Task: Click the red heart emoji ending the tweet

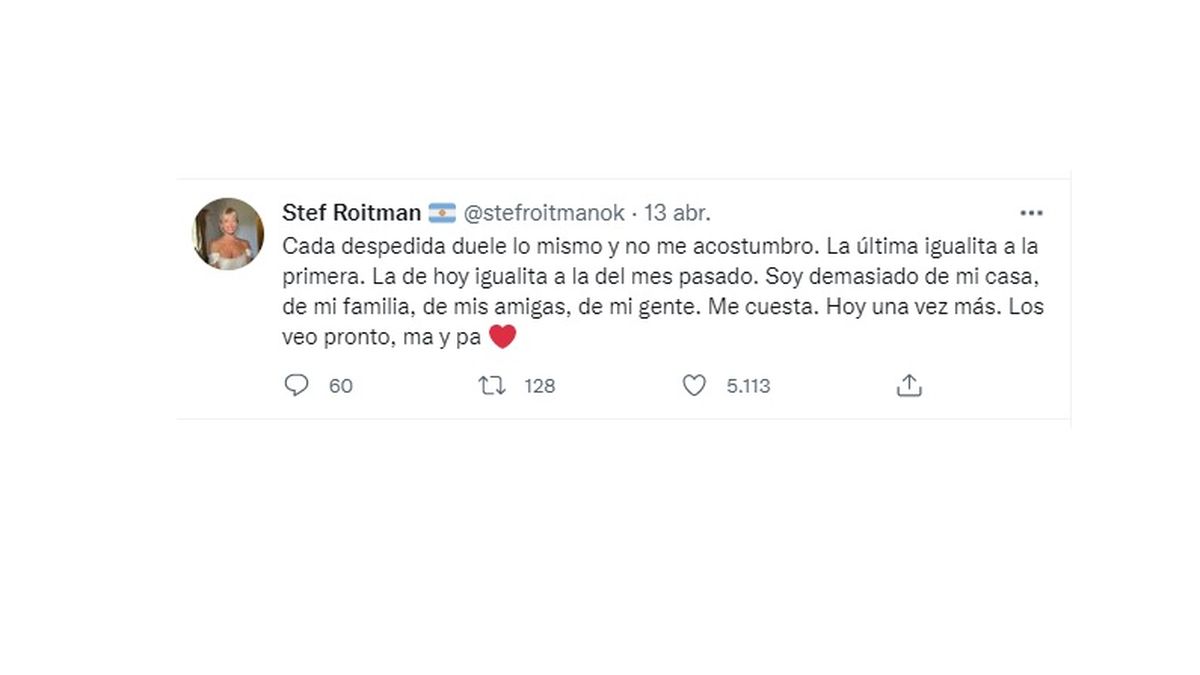Action: pos(502,338)
